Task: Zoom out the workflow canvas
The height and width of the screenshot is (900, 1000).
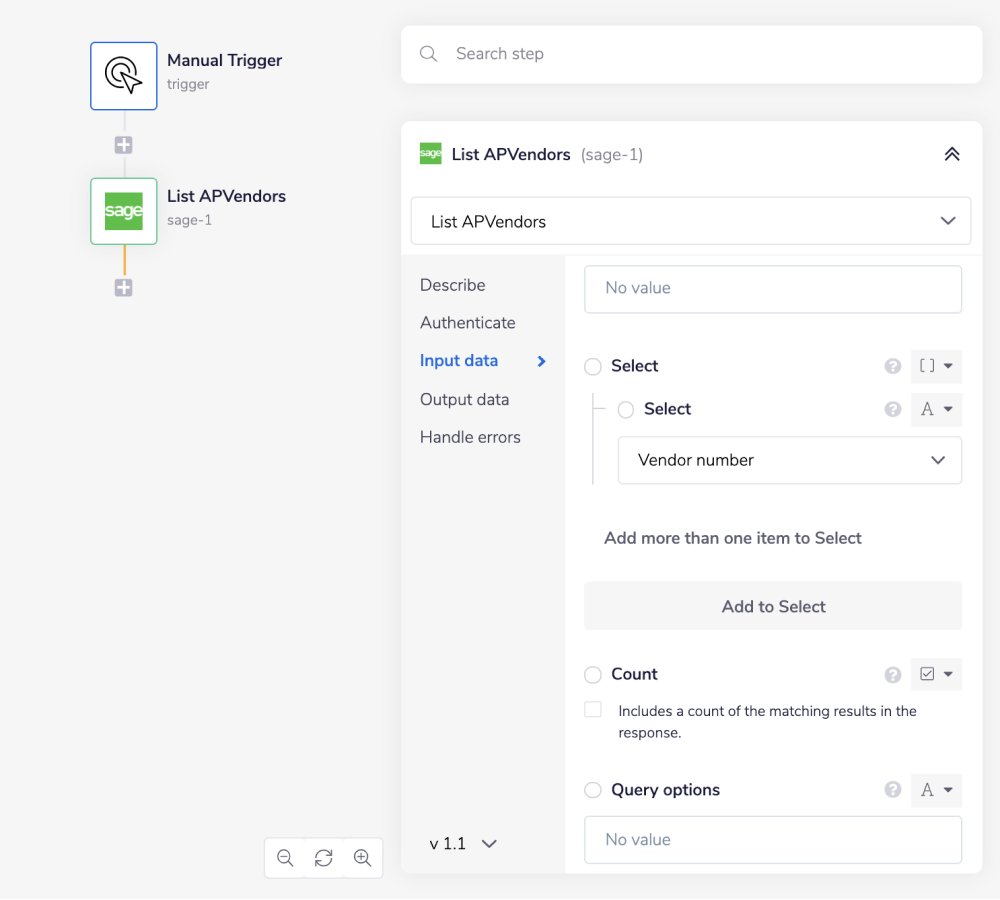Action: (x=285, y=858)
